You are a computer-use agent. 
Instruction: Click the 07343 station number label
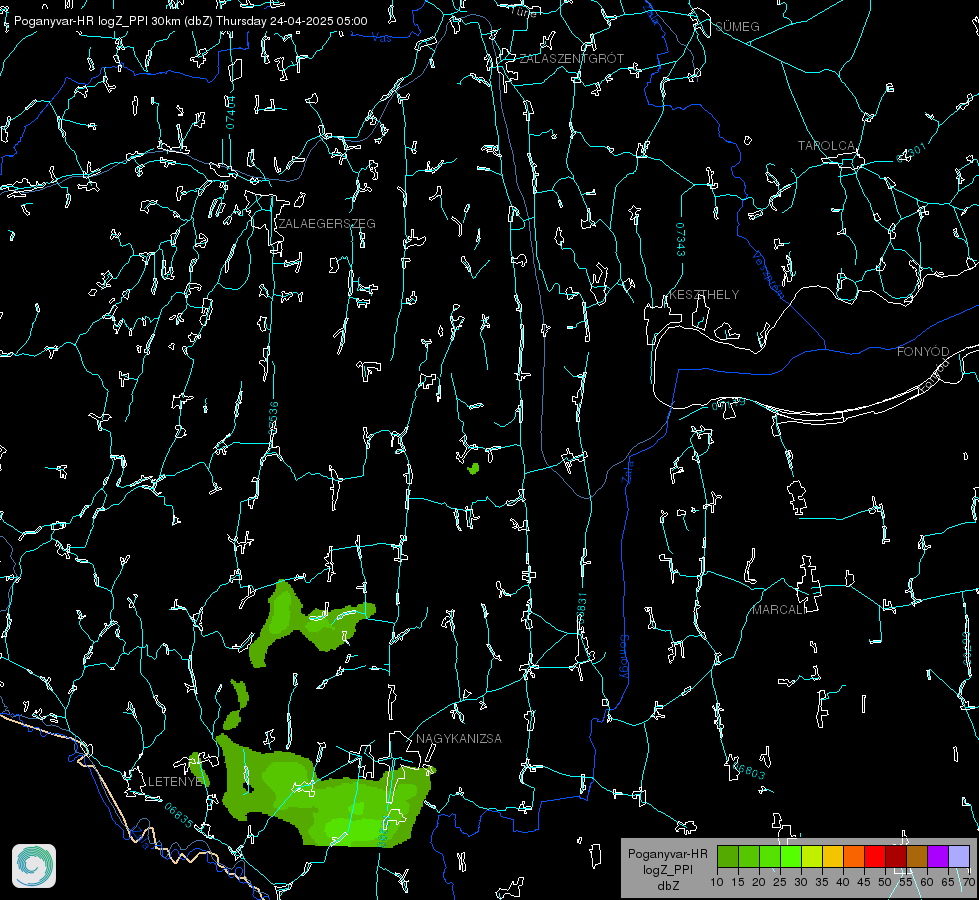[x=680, y=239]
